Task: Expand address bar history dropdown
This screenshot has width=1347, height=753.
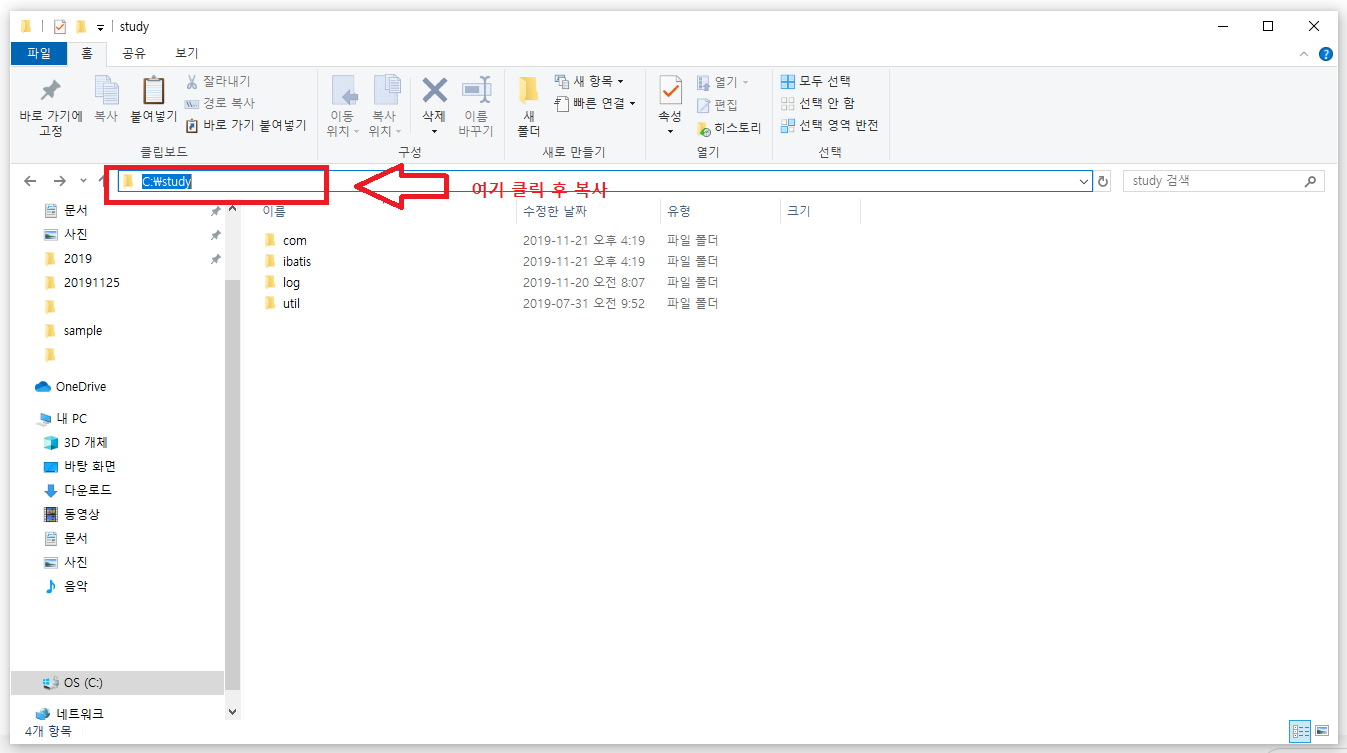Action: (x=1084, y=182)
